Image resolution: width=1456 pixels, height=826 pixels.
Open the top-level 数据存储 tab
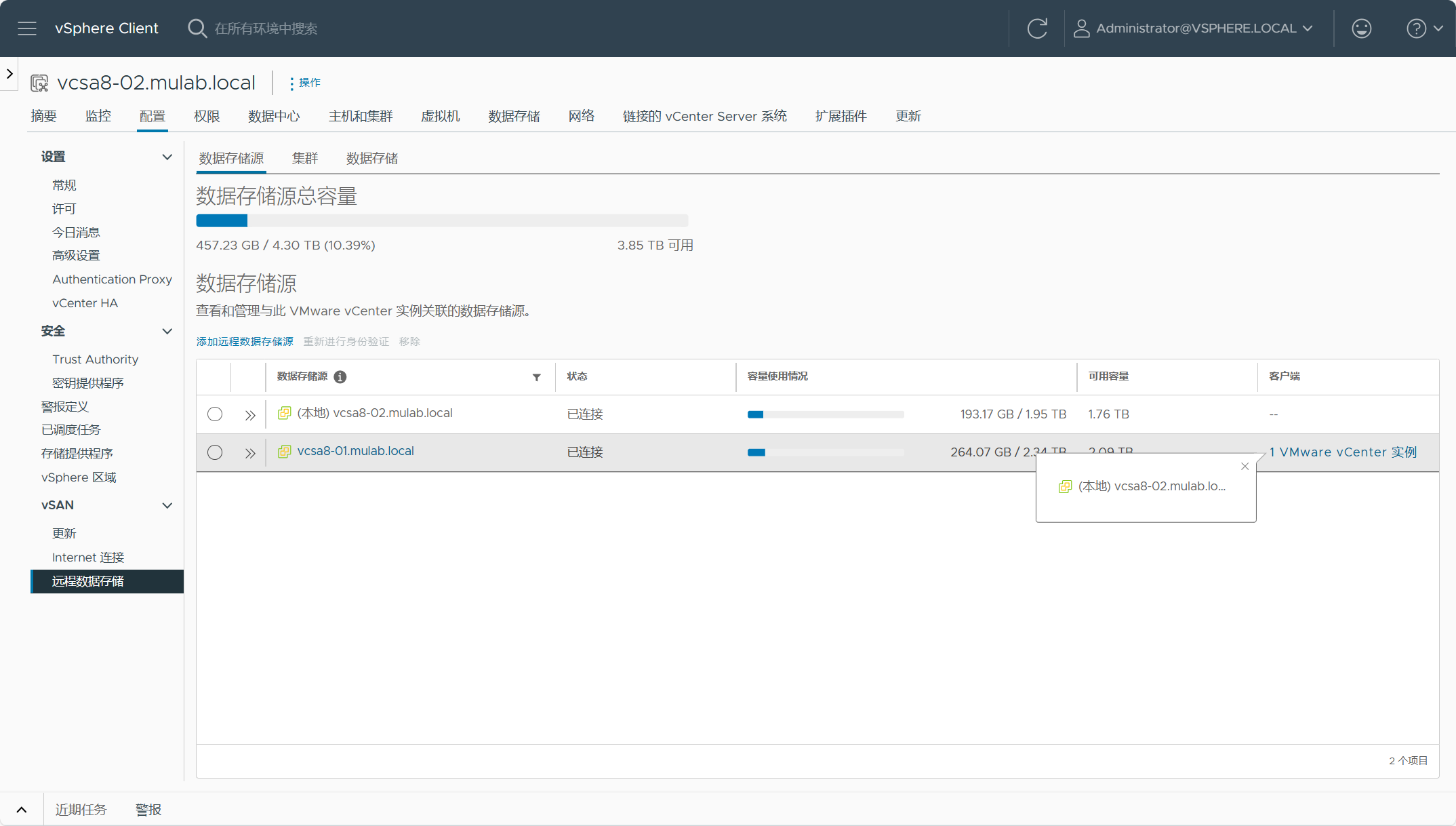pos(514,116)
